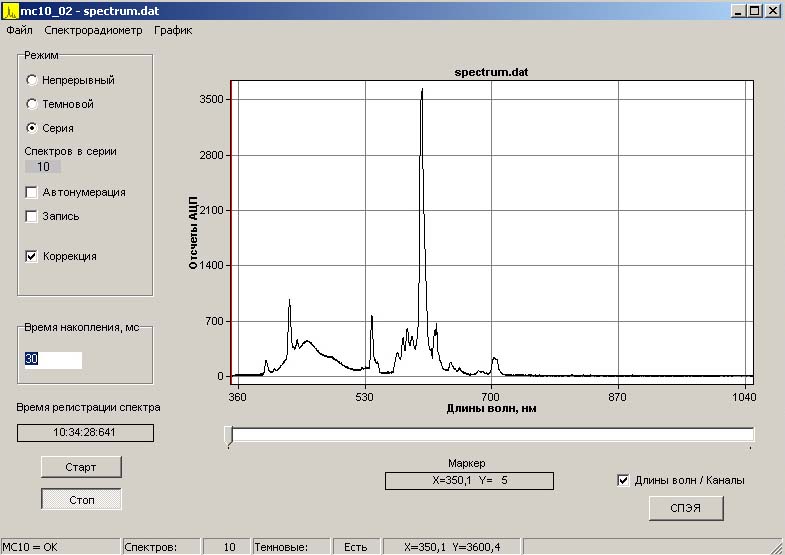Viewport: 785px width, 555px height.
Task: Click the mc10_02 application icon in title bar
Action: [10, 10]
